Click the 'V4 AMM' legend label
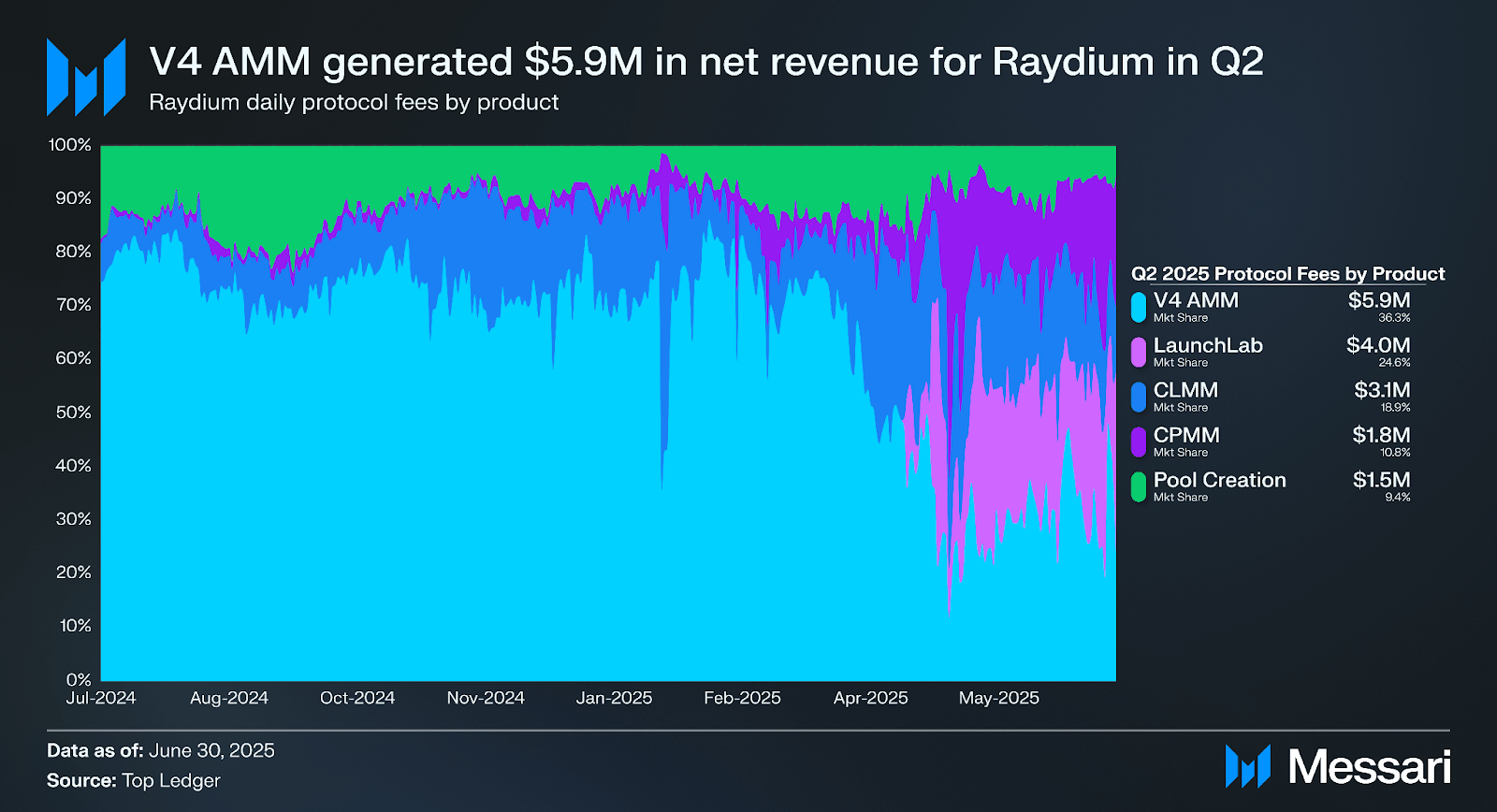Screen dimensions: 1497x812 point(1196,300)
